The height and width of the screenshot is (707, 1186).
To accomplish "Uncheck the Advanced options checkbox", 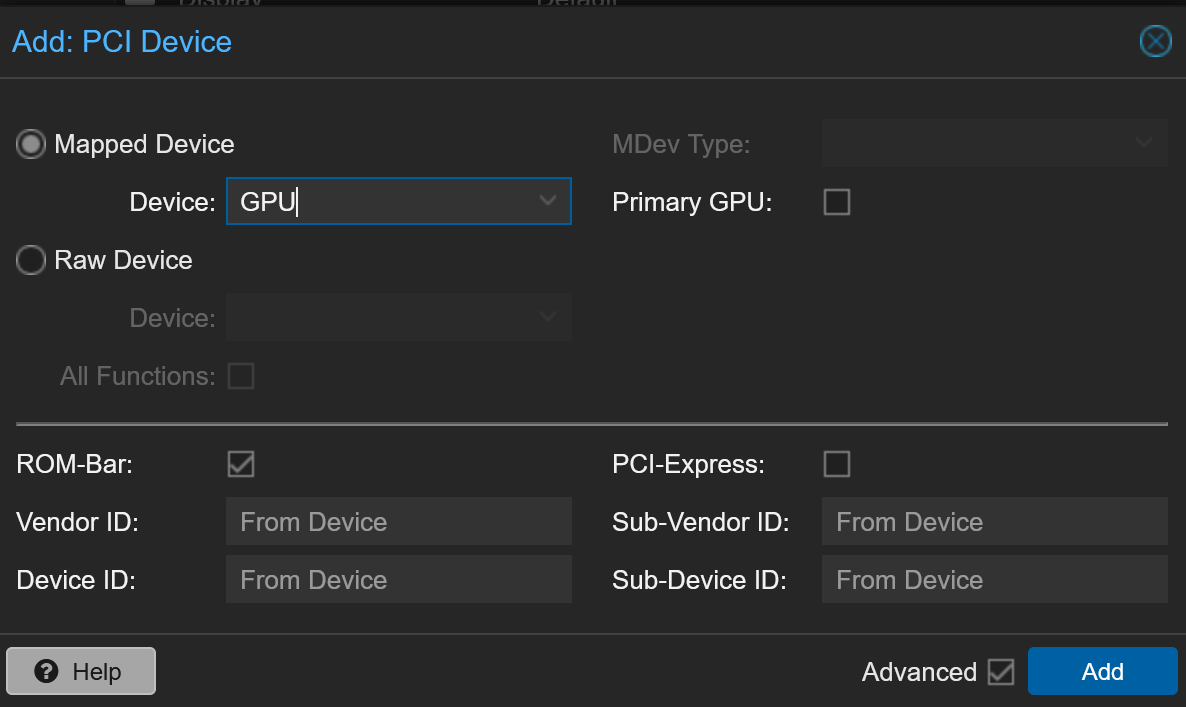I will [x=1000, y=672].
